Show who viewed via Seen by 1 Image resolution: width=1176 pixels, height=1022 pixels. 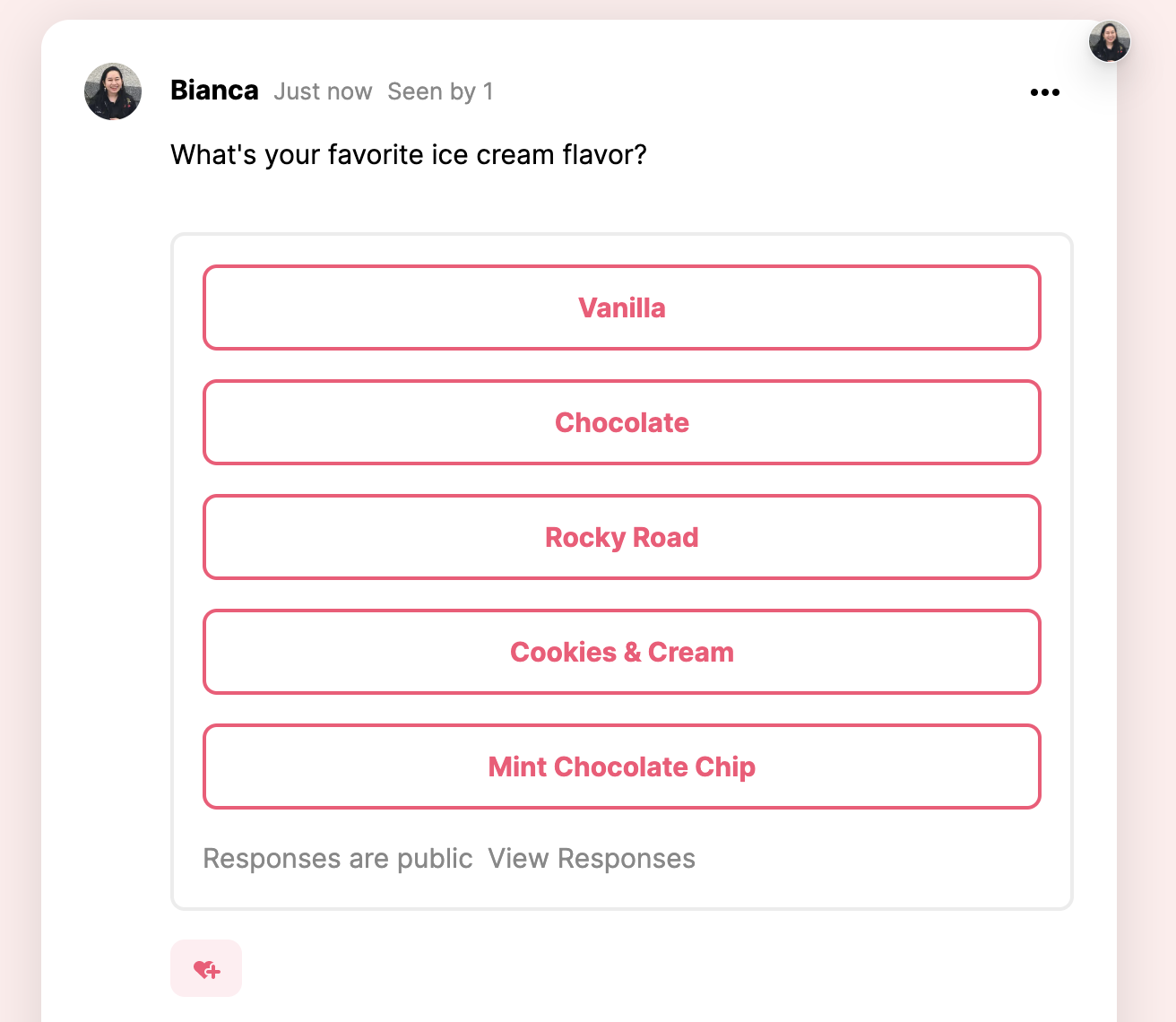[x=440, y=91]
